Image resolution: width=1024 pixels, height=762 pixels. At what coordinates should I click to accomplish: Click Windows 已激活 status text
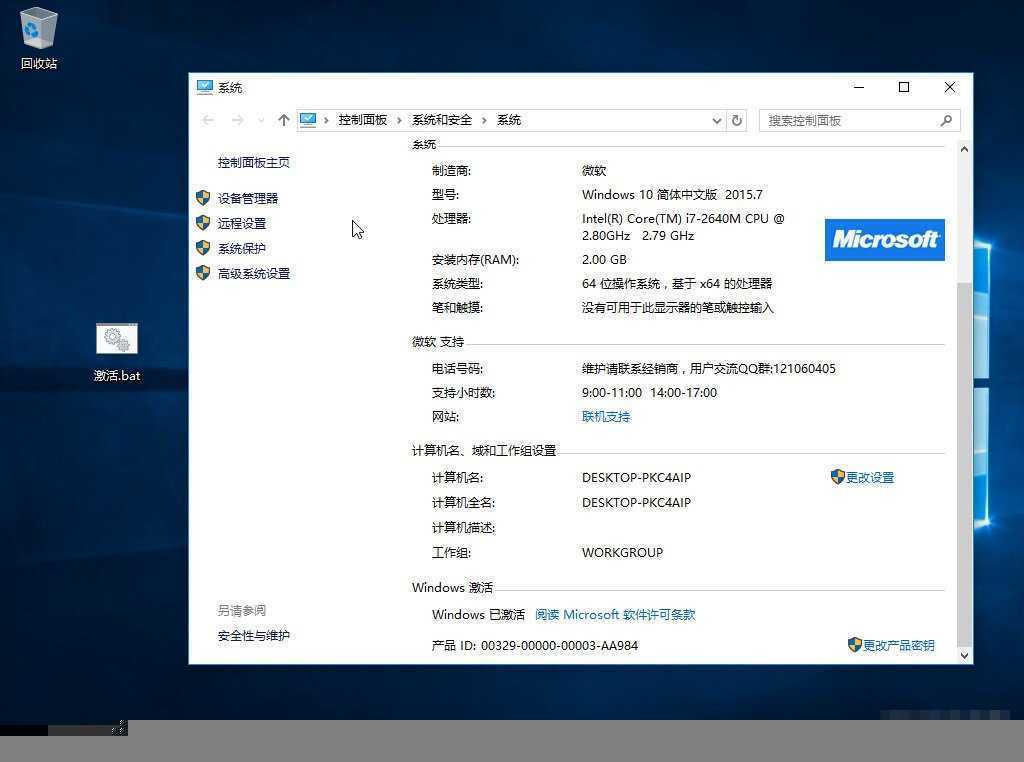(478, 614)
